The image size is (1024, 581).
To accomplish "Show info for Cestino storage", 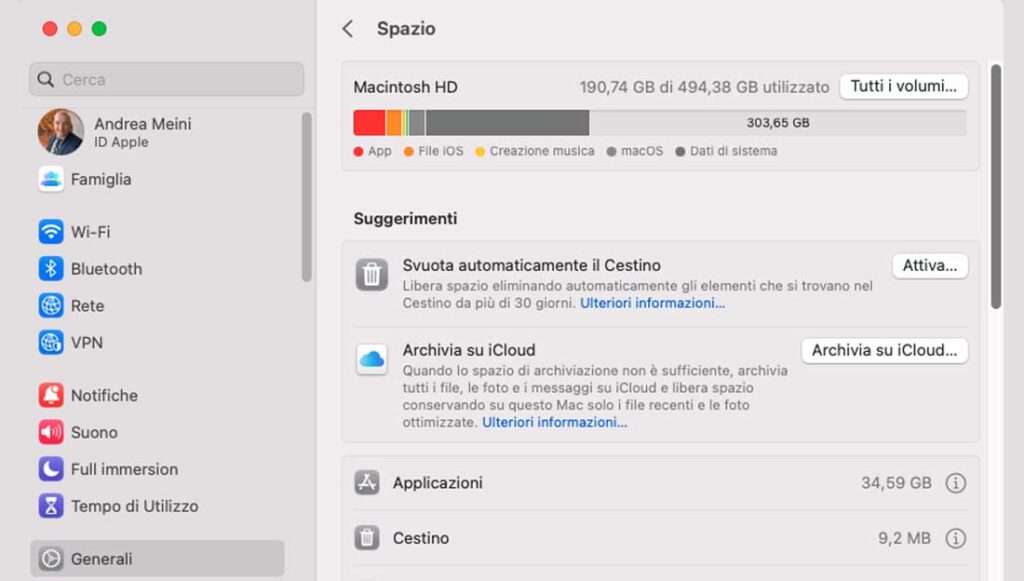I will coord(955,538).
